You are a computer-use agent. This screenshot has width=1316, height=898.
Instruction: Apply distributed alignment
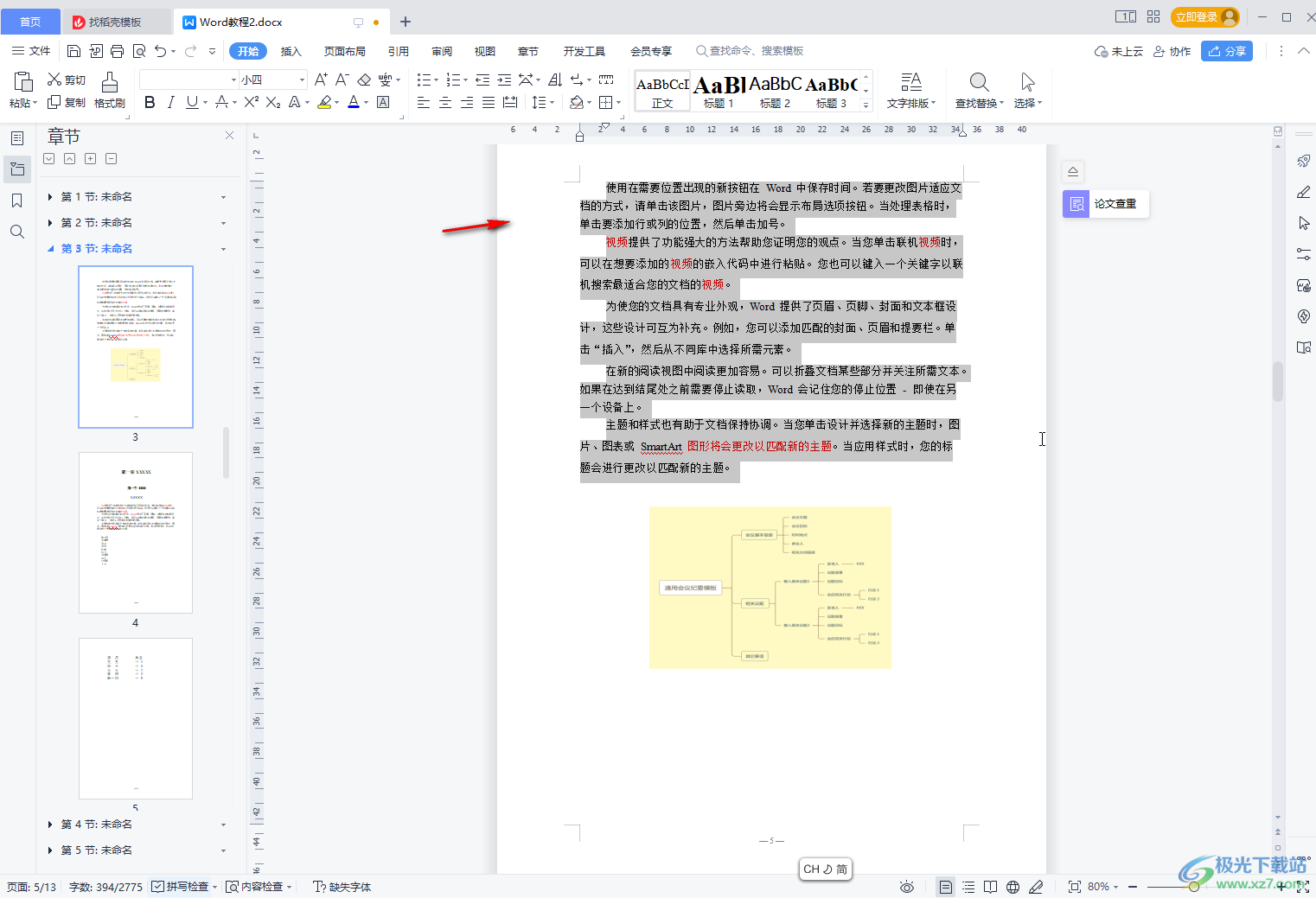(x=510, y=102)
